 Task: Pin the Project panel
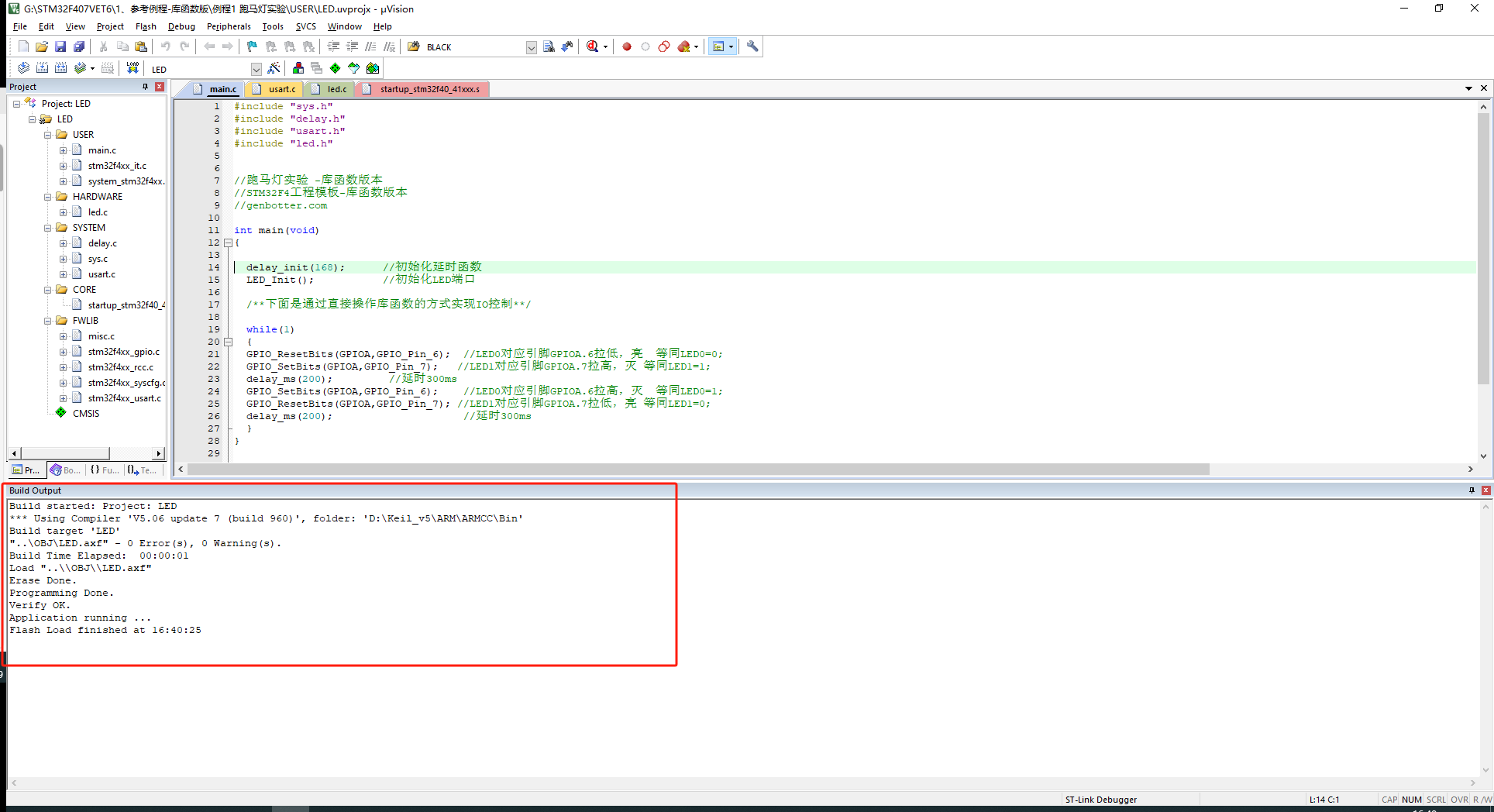point(145,87)
